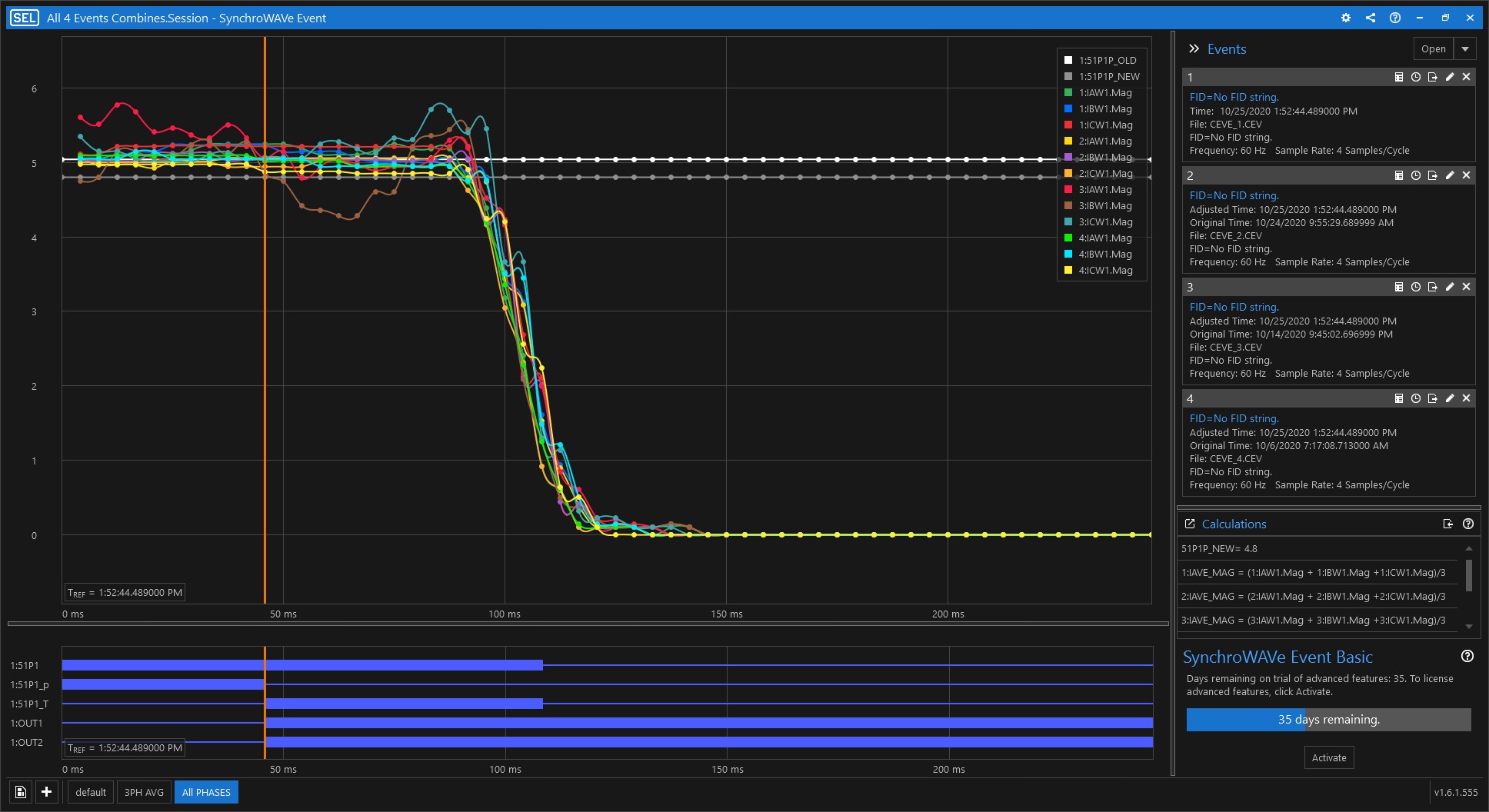
Task: Pop out the Calculations panel icon
Action: 1190,524
